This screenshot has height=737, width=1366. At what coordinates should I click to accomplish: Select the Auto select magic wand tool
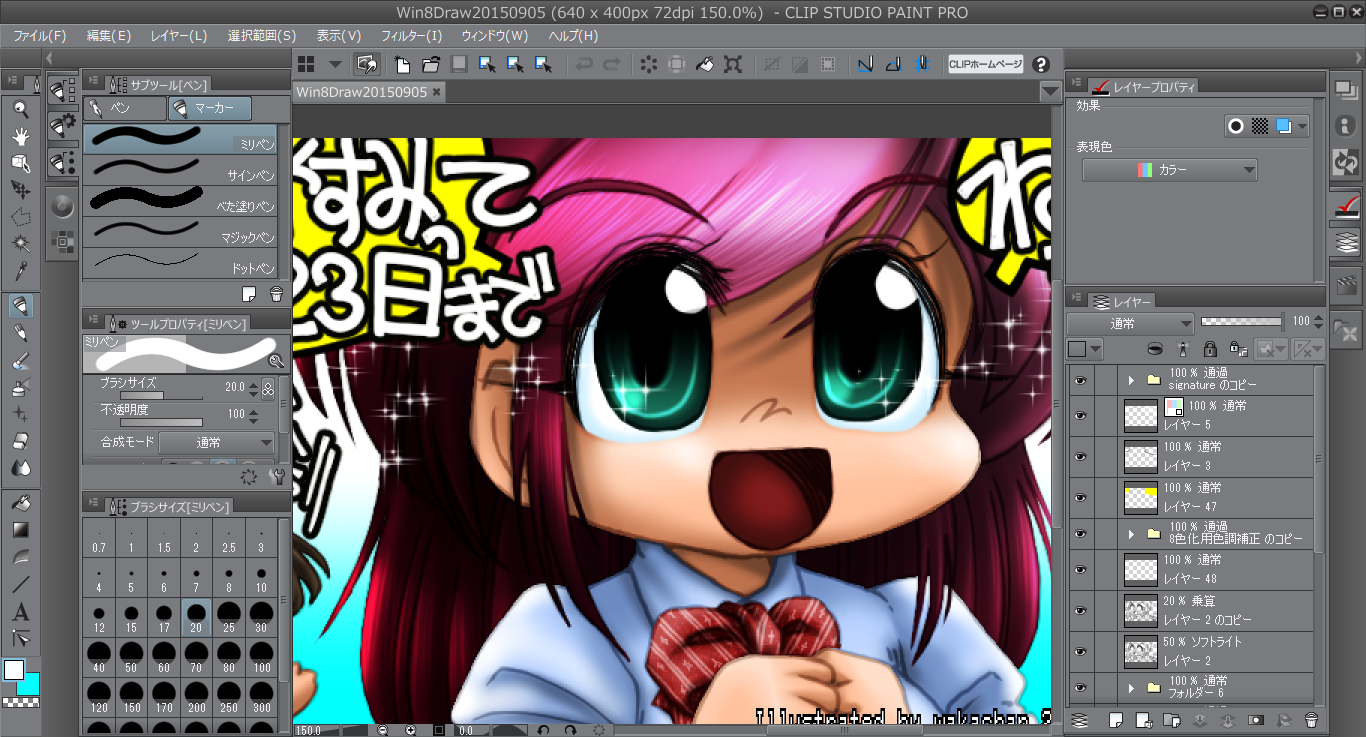(x=20, y=244)
